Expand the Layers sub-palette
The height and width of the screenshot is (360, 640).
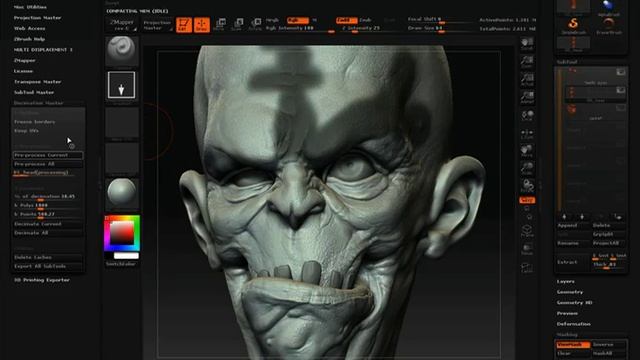point(566,282)
